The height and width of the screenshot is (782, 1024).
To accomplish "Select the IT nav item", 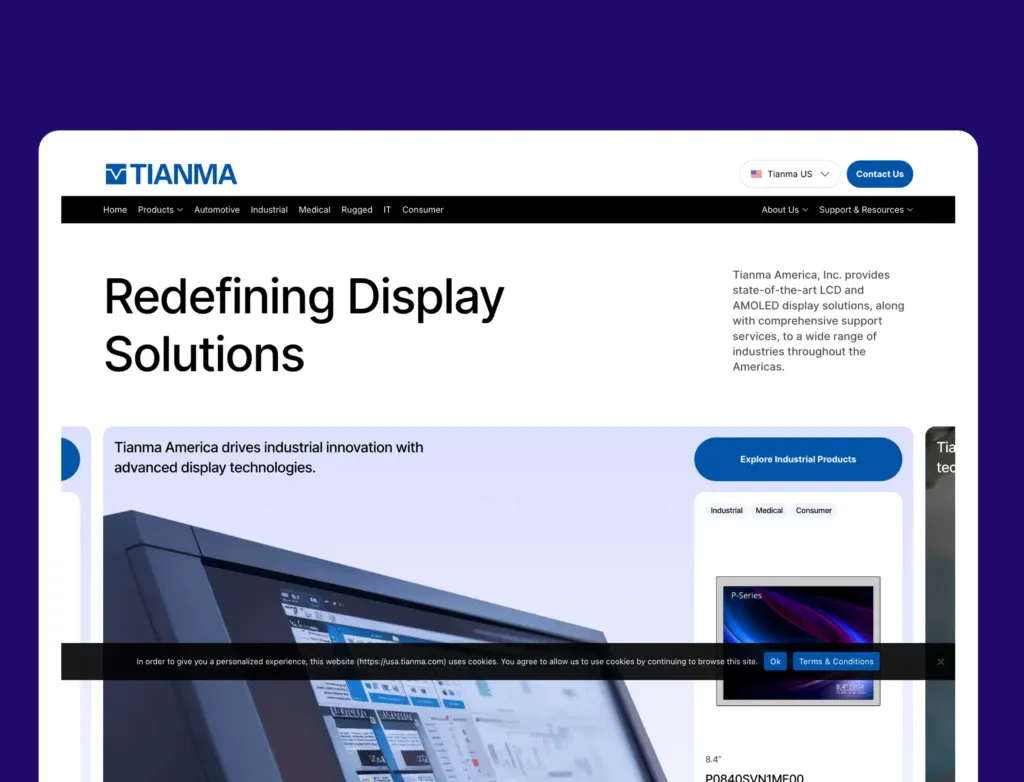I will 387,210.
